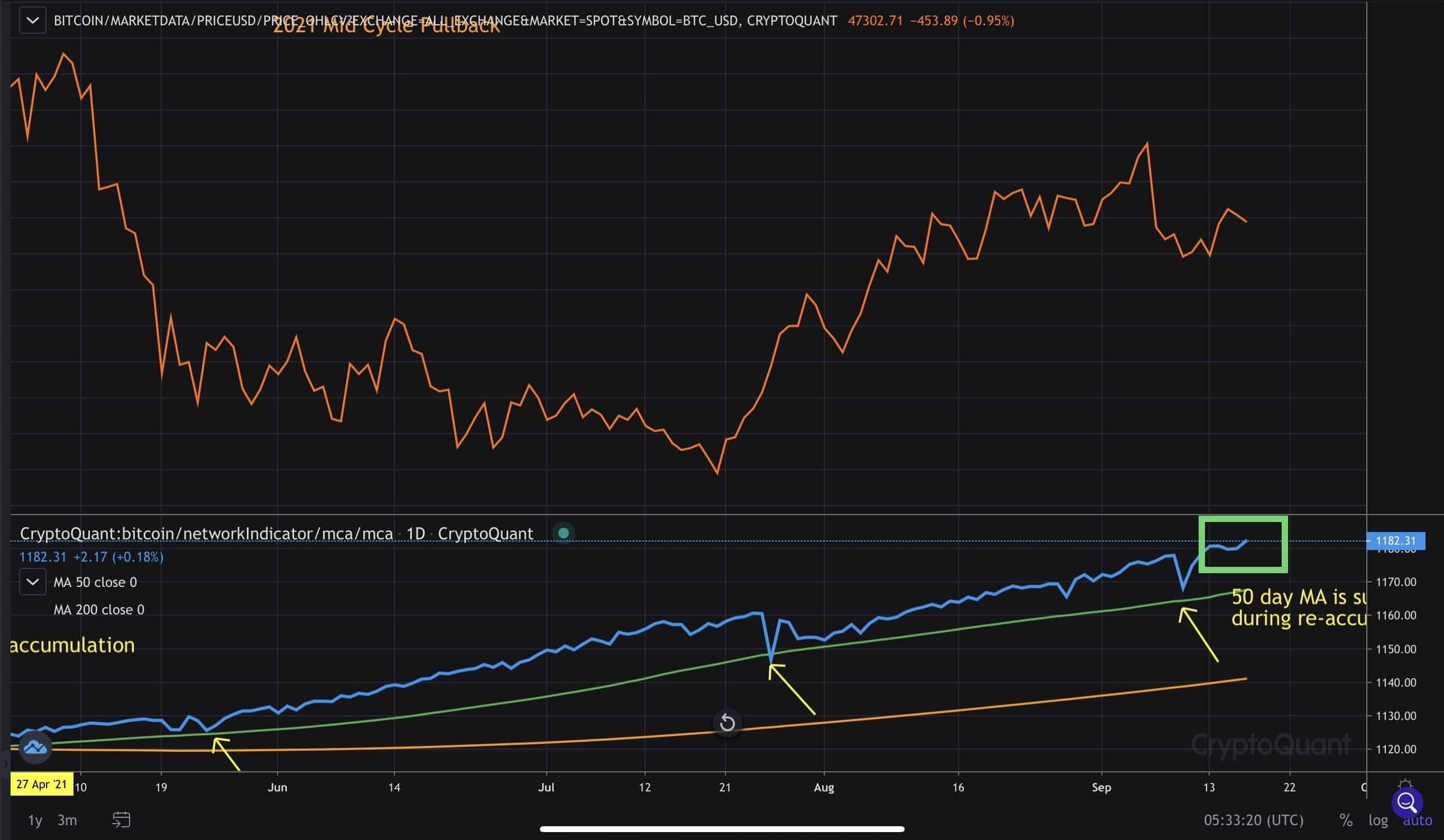Screen dimensions: 1444x840
Task: Select the 3m time range
Action: (67, 820)
